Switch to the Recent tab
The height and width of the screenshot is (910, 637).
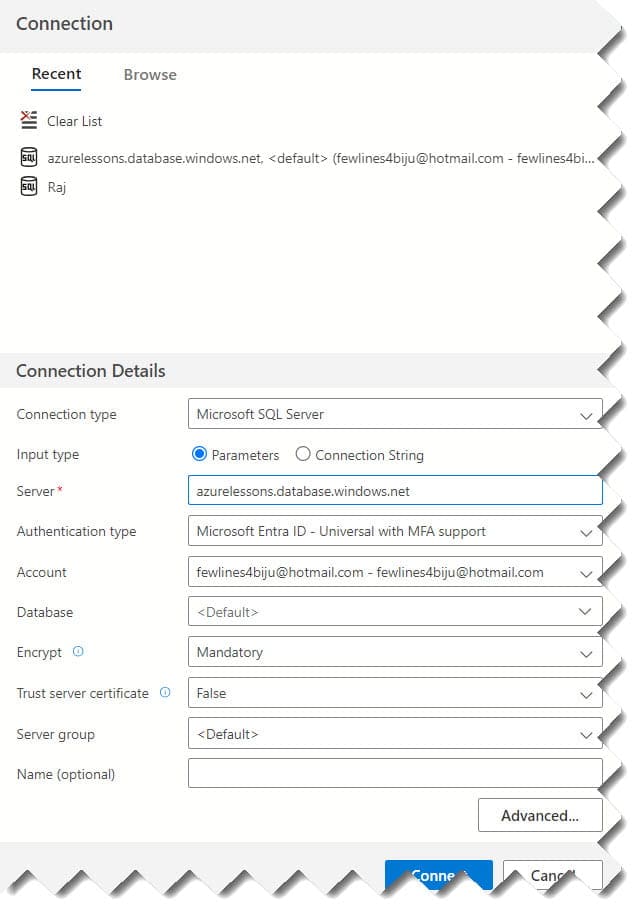point(56,74)
